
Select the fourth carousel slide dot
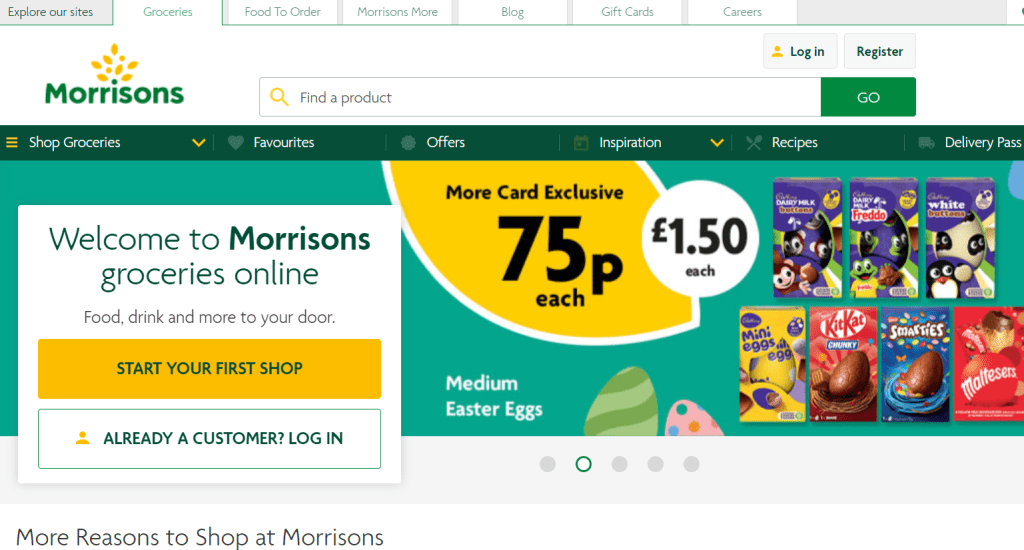(x=655, y=464)
